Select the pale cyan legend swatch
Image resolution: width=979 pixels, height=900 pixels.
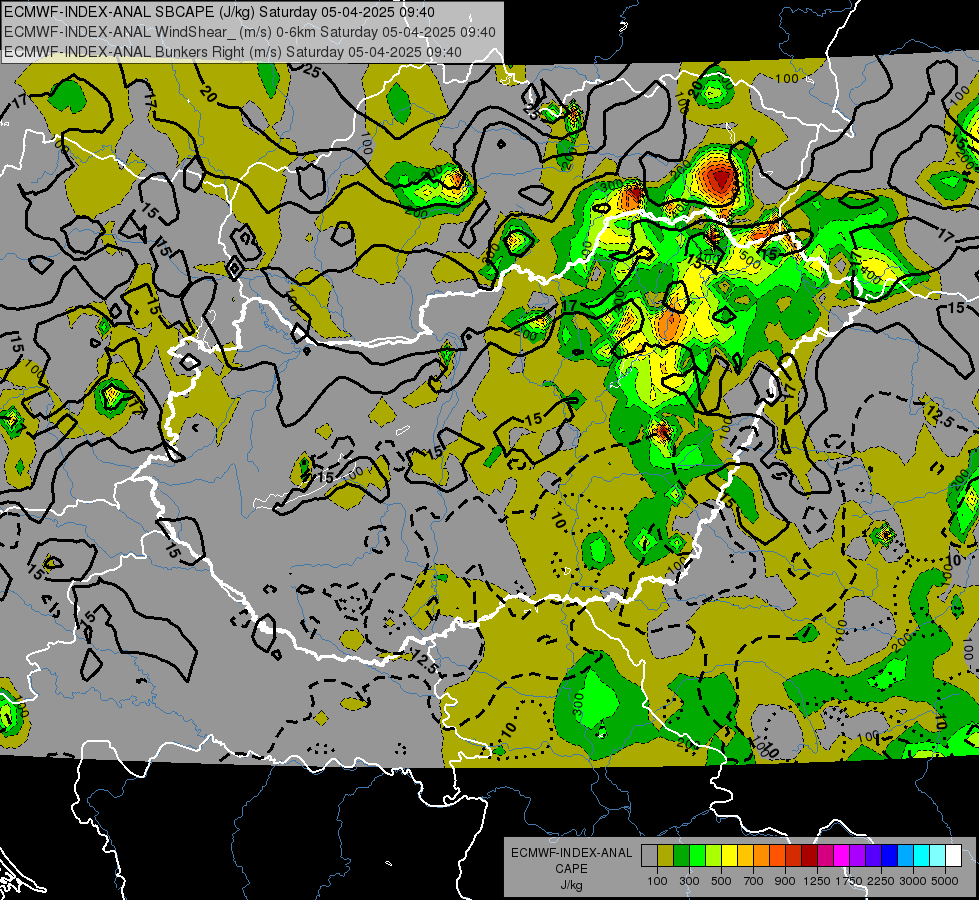(938, 855)
